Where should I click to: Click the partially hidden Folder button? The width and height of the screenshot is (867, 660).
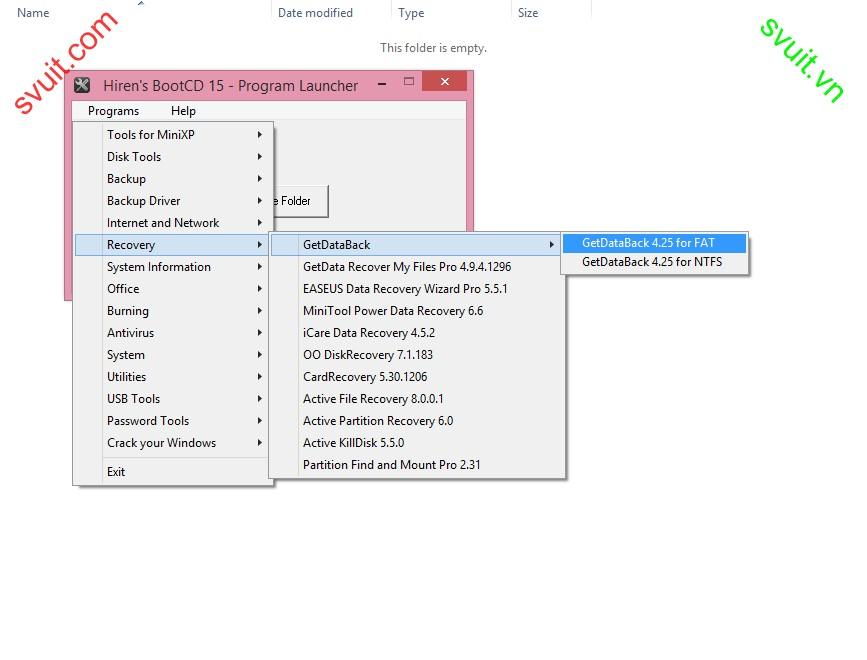pos(301,201)
